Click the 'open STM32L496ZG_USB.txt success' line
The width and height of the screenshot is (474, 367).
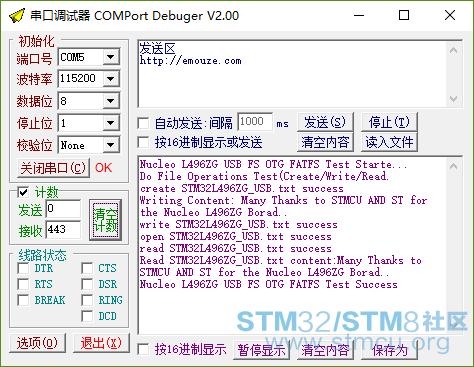coord(235,237)
